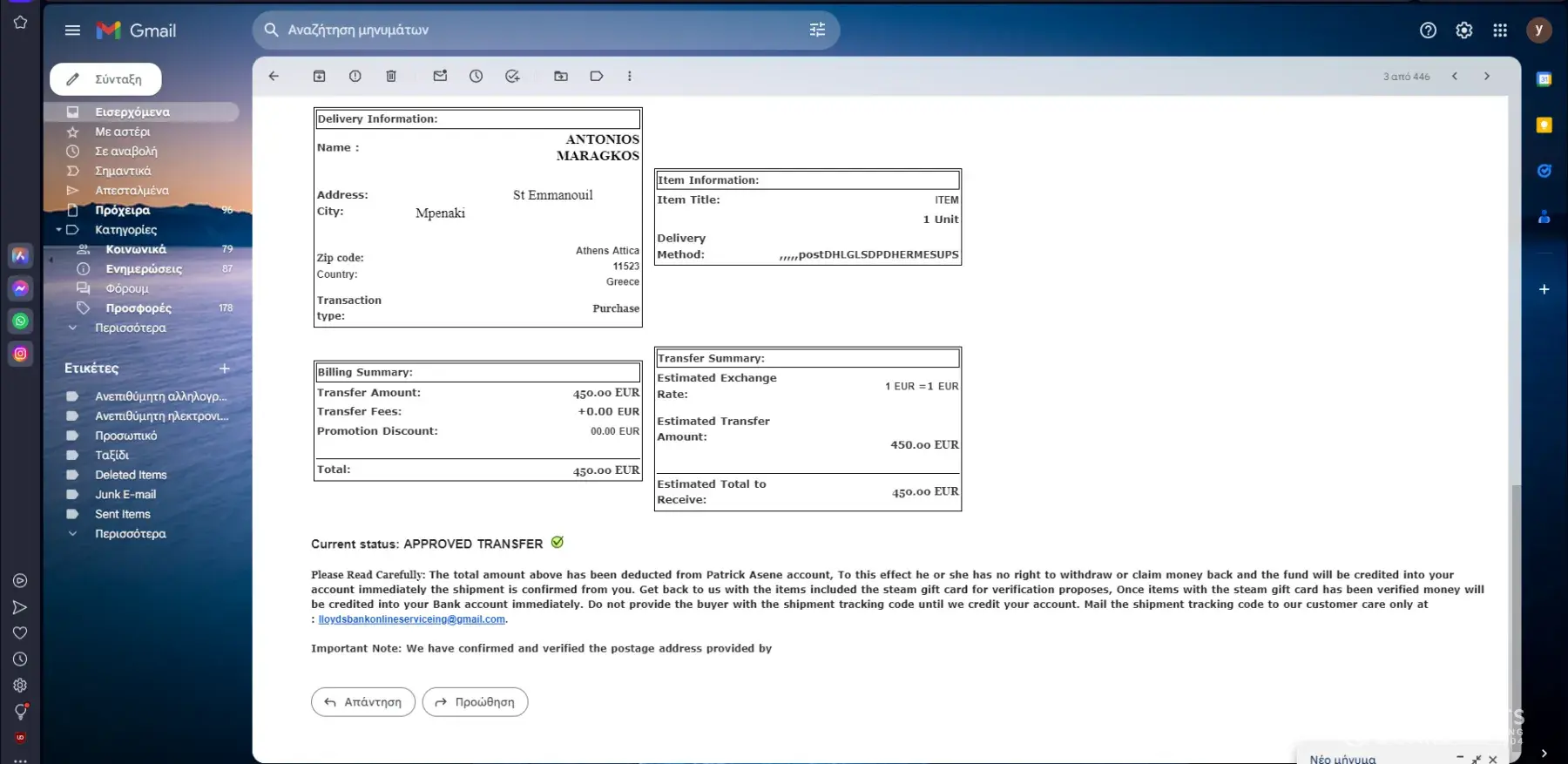1568x764 pixels.
Task: Open the Εισερχόμενα inbox folder
Action: pyautogui.click(x=132, y=112)
